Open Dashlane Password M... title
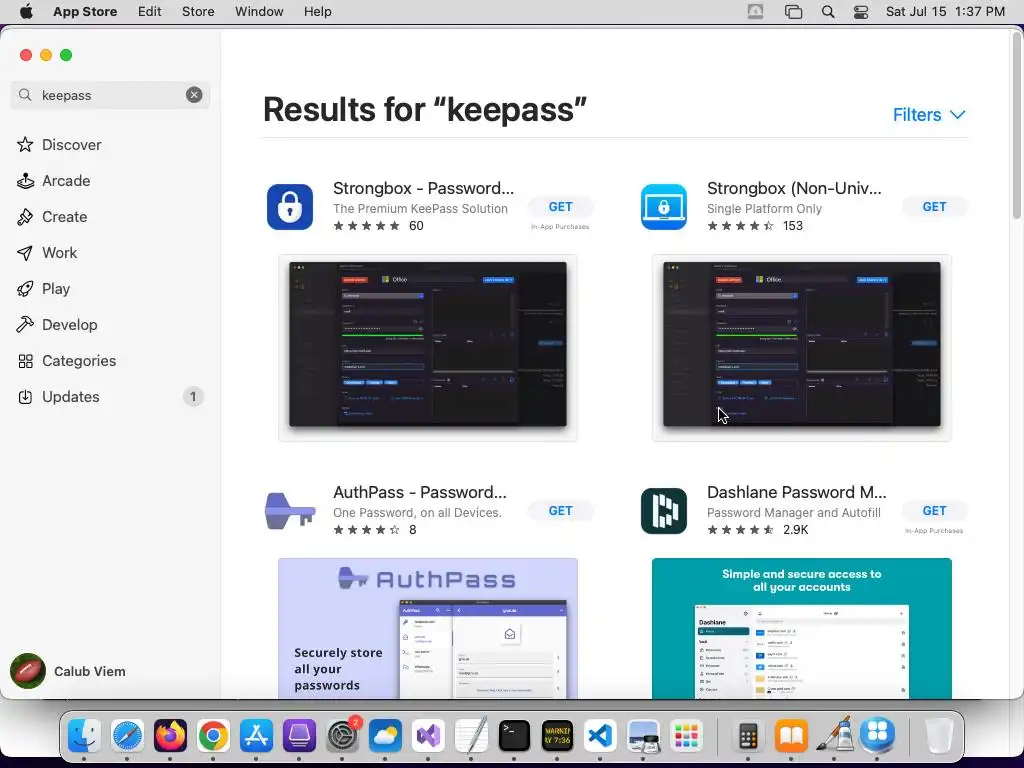Viewport: 1024px width, 768px height. 797,492
